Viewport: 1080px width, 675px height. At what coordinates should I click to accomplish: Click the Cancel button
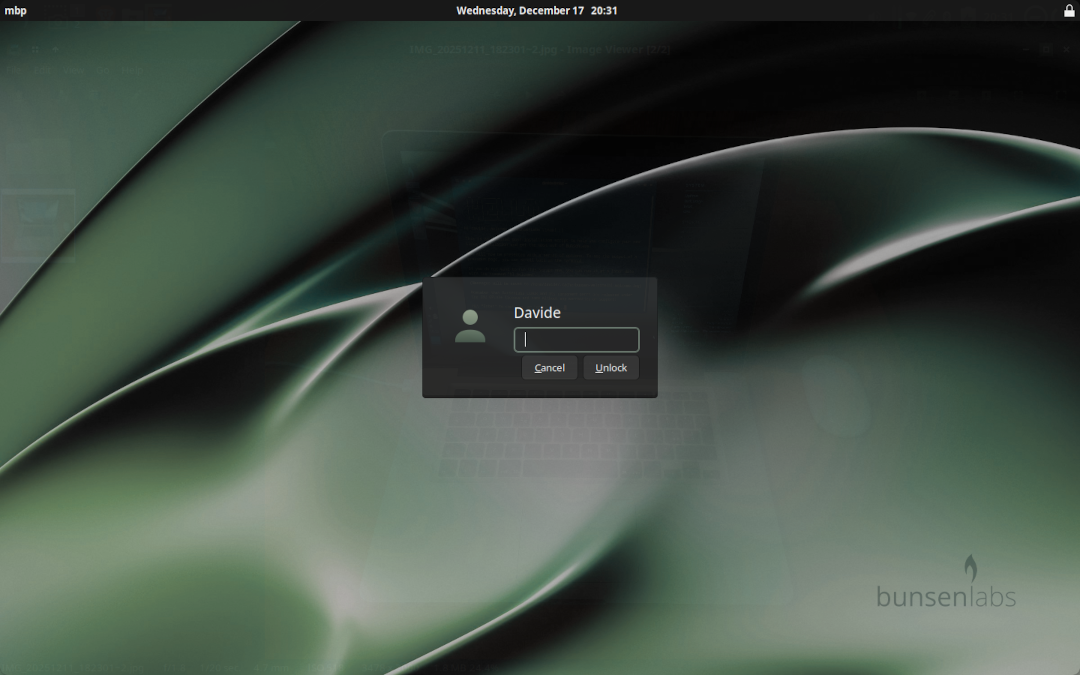pos(550,368)
